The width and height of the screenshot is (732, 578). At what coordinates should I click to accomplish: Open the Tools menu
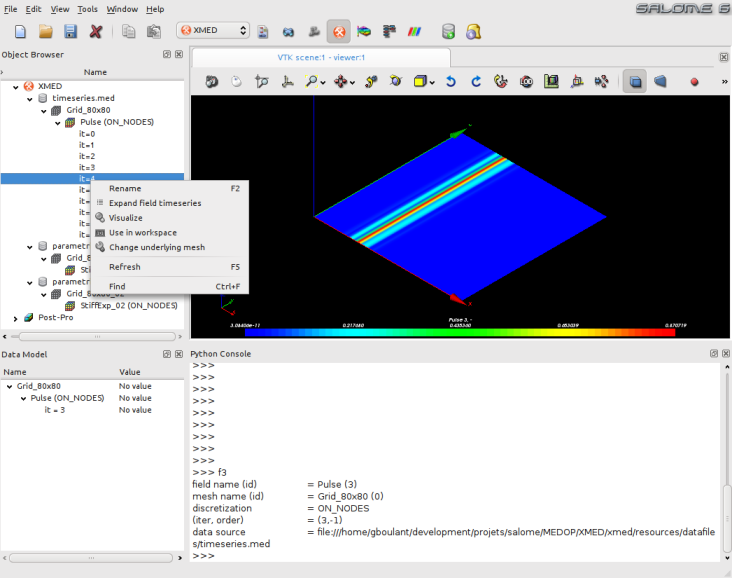[87, 9]
